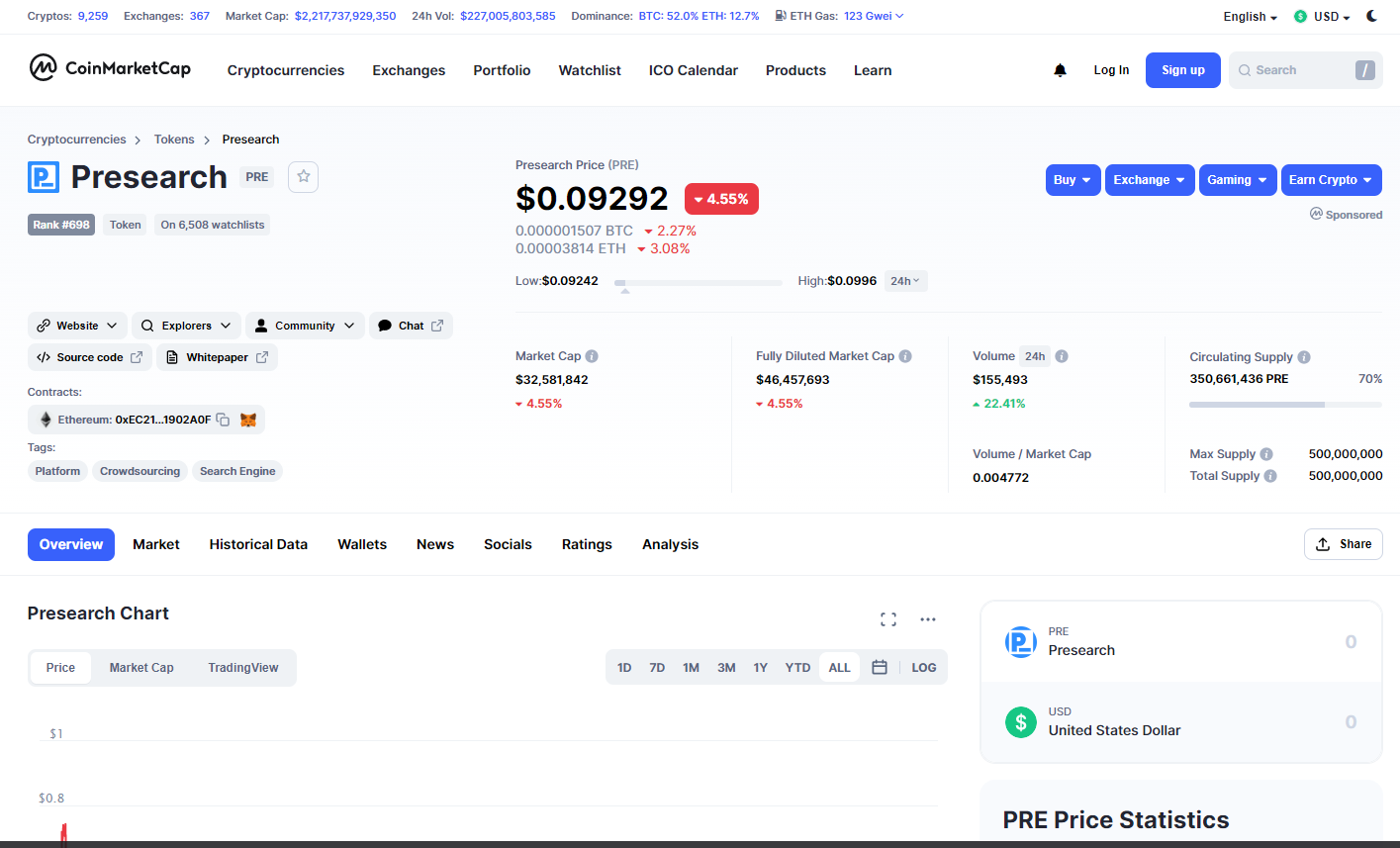Toggle LOG scale on chart
The image size is (1400, 848).
click(x=924, y=668)
